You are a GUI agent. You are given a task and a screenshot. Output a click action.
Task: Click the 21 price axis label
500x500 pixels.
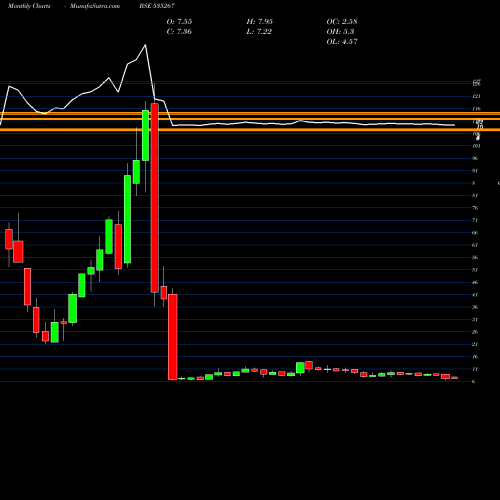click(475, 344)
